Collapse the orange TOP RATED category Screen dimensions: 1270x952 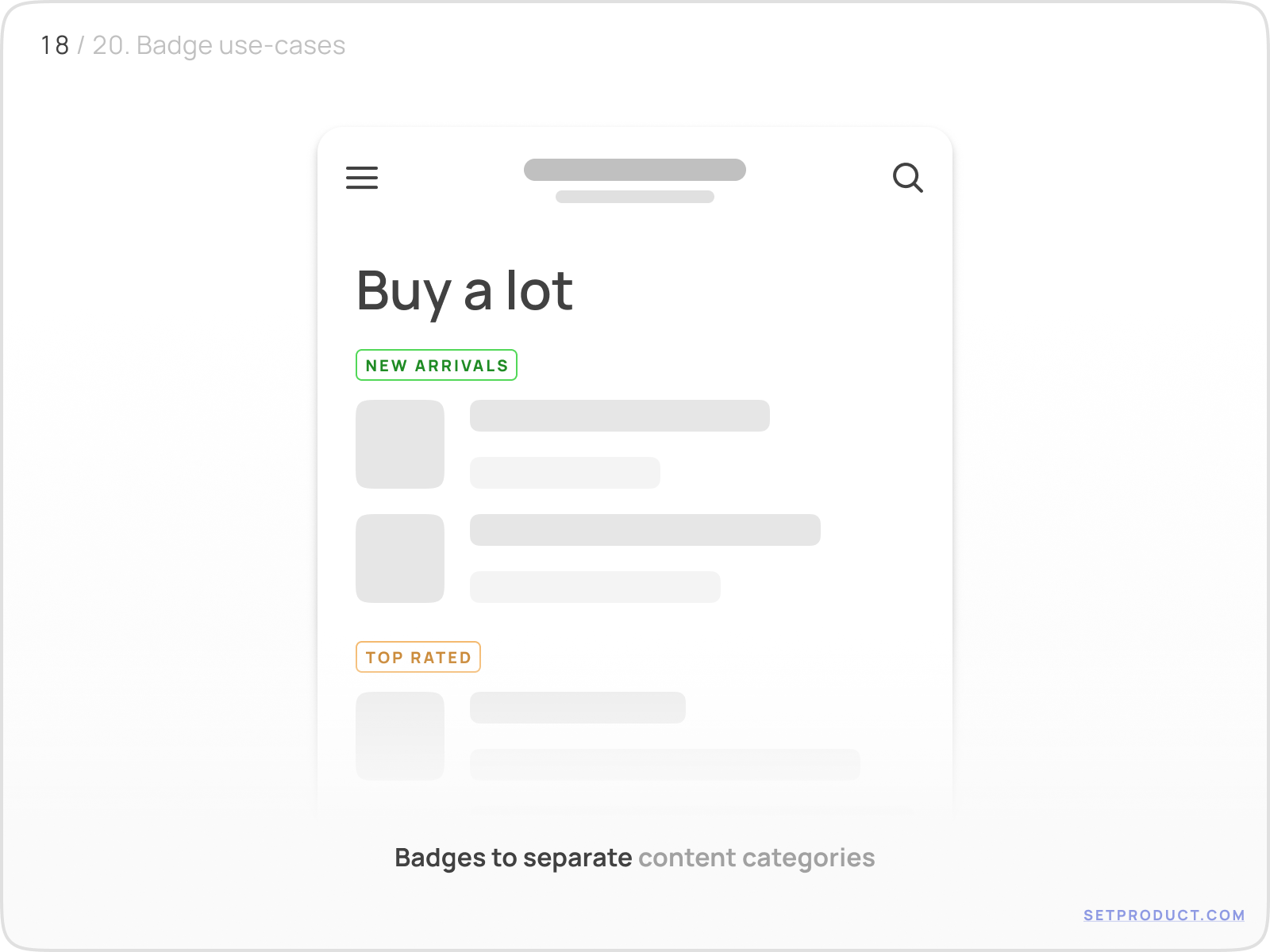click(418, 657)
